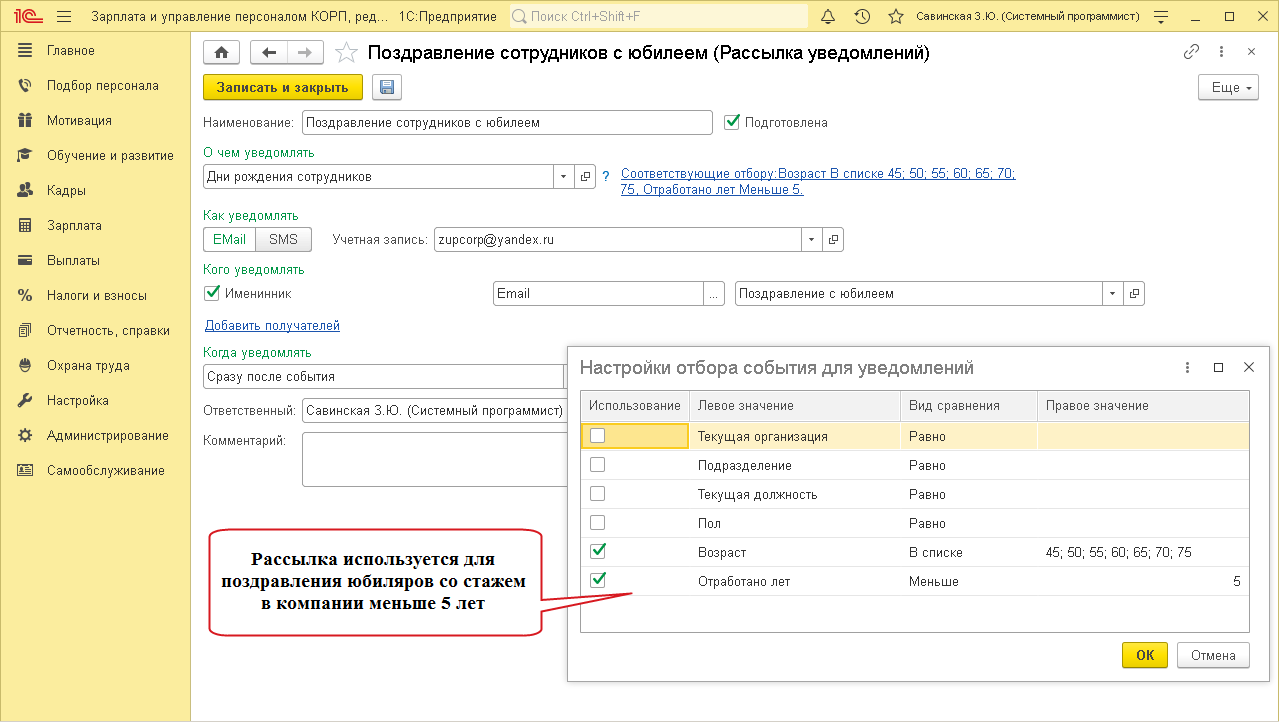Viewport: 1279px width, 722px height.
Task: Click the Добавить получателей link
Action: point(272,325)
